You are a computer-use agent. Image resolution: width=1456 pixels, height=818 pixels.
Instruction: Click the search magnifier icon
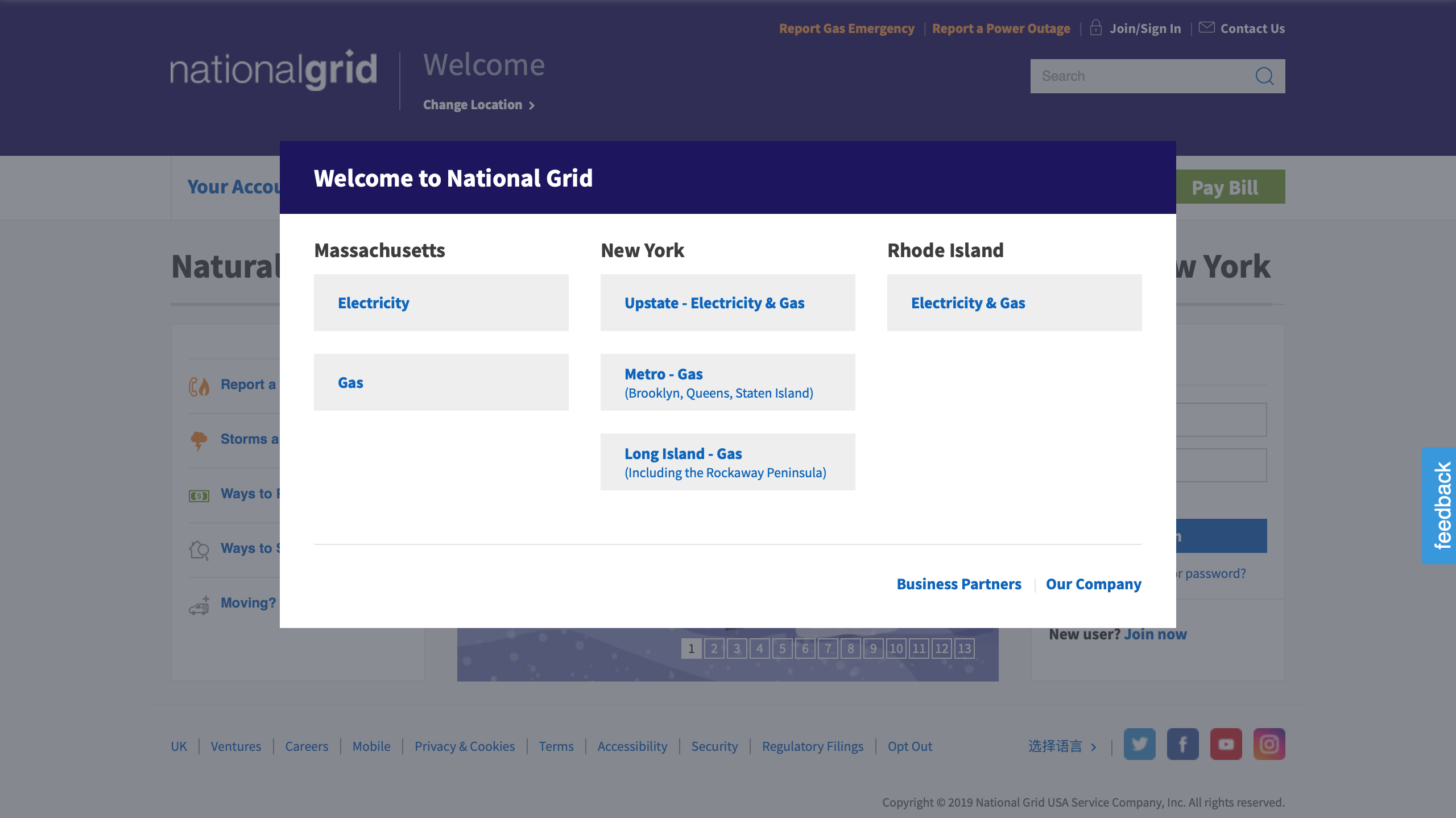point(1264,76)
